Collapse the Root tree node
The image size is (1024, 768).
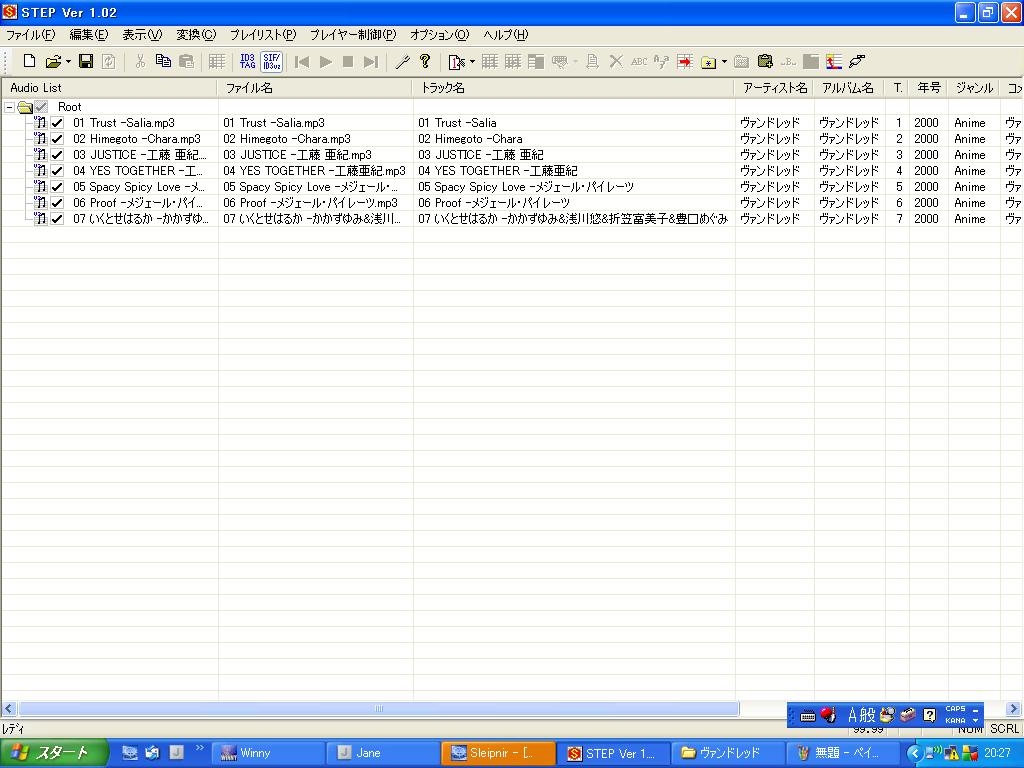tap(10, 107)
